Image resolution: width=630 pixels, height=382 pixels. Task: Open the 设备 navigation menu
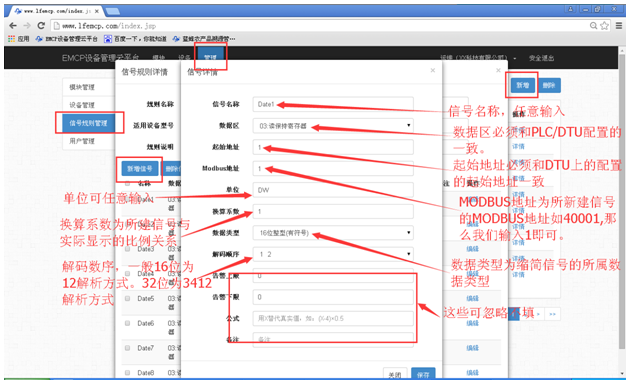click(184, 58)
